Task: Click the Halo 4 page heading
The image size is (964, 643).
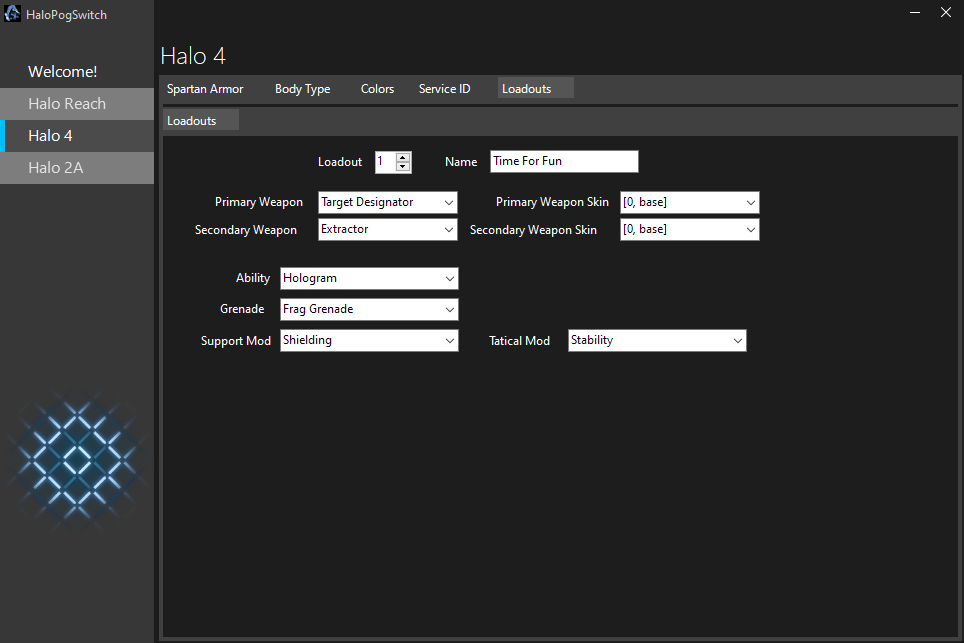Action: click(x=193, y=56)
